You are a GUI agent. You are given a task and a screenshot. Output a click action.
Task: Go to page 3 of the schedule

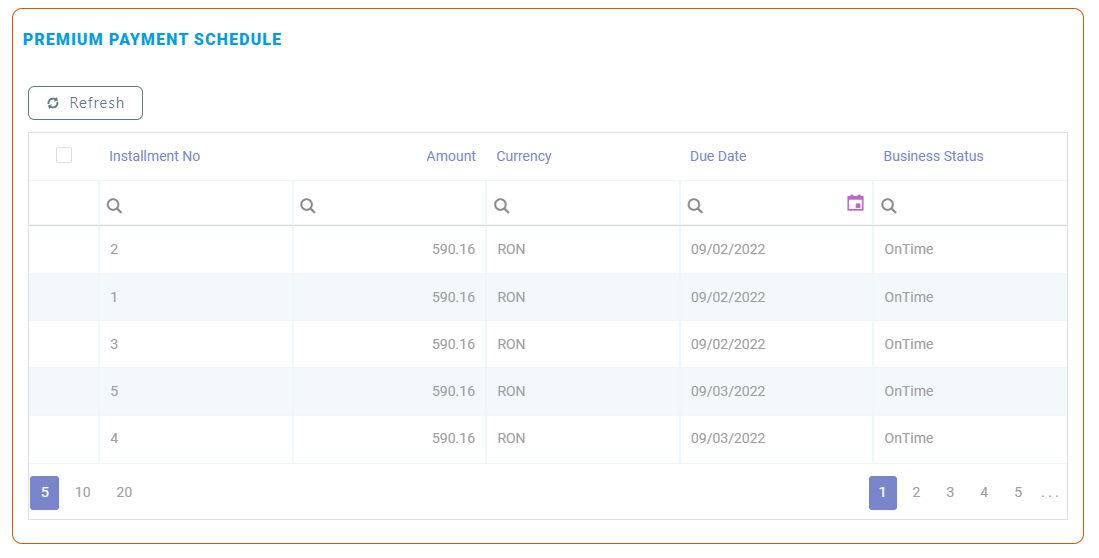click(x=950, y=492)
